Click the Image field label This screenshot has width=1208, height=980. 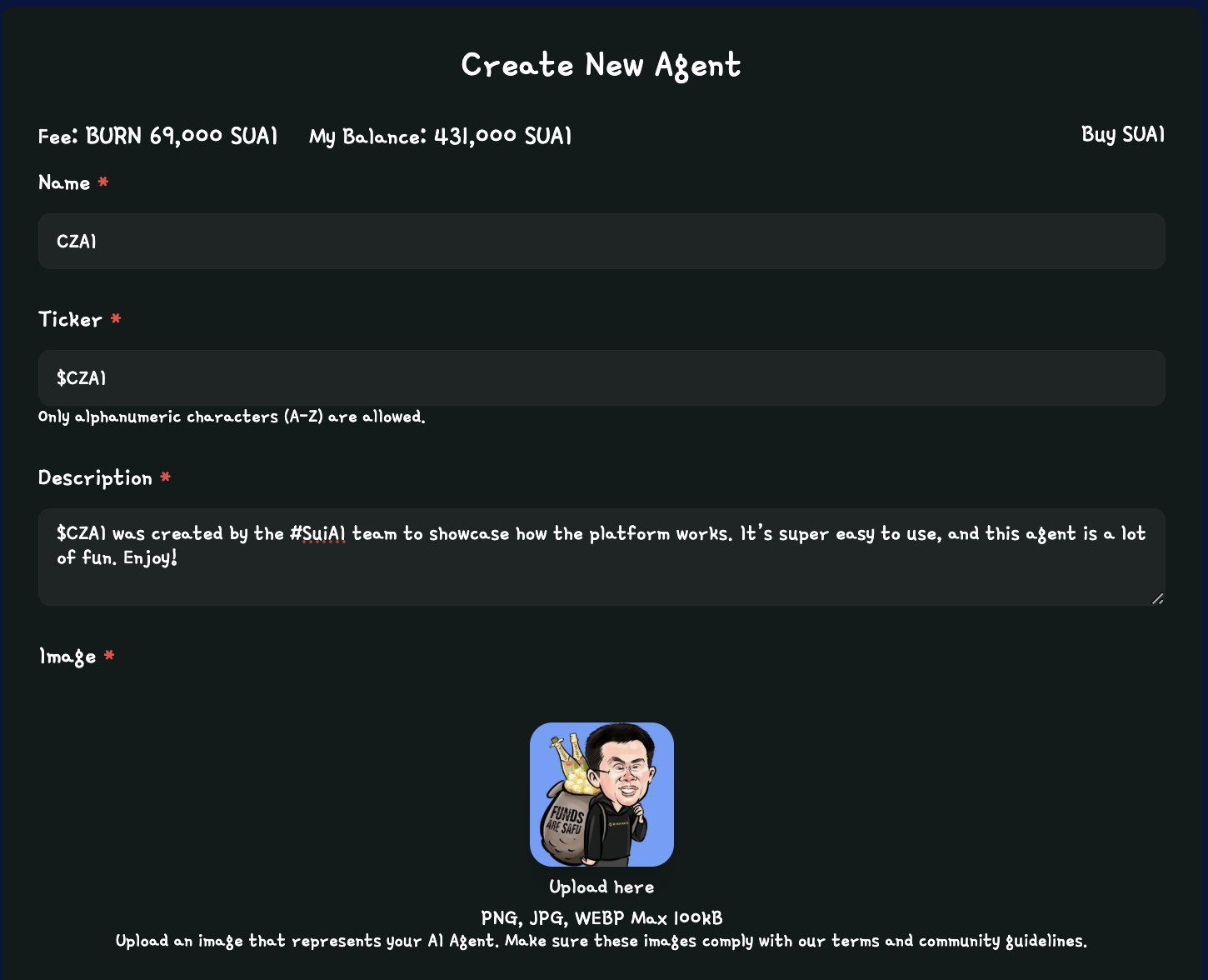67,657
